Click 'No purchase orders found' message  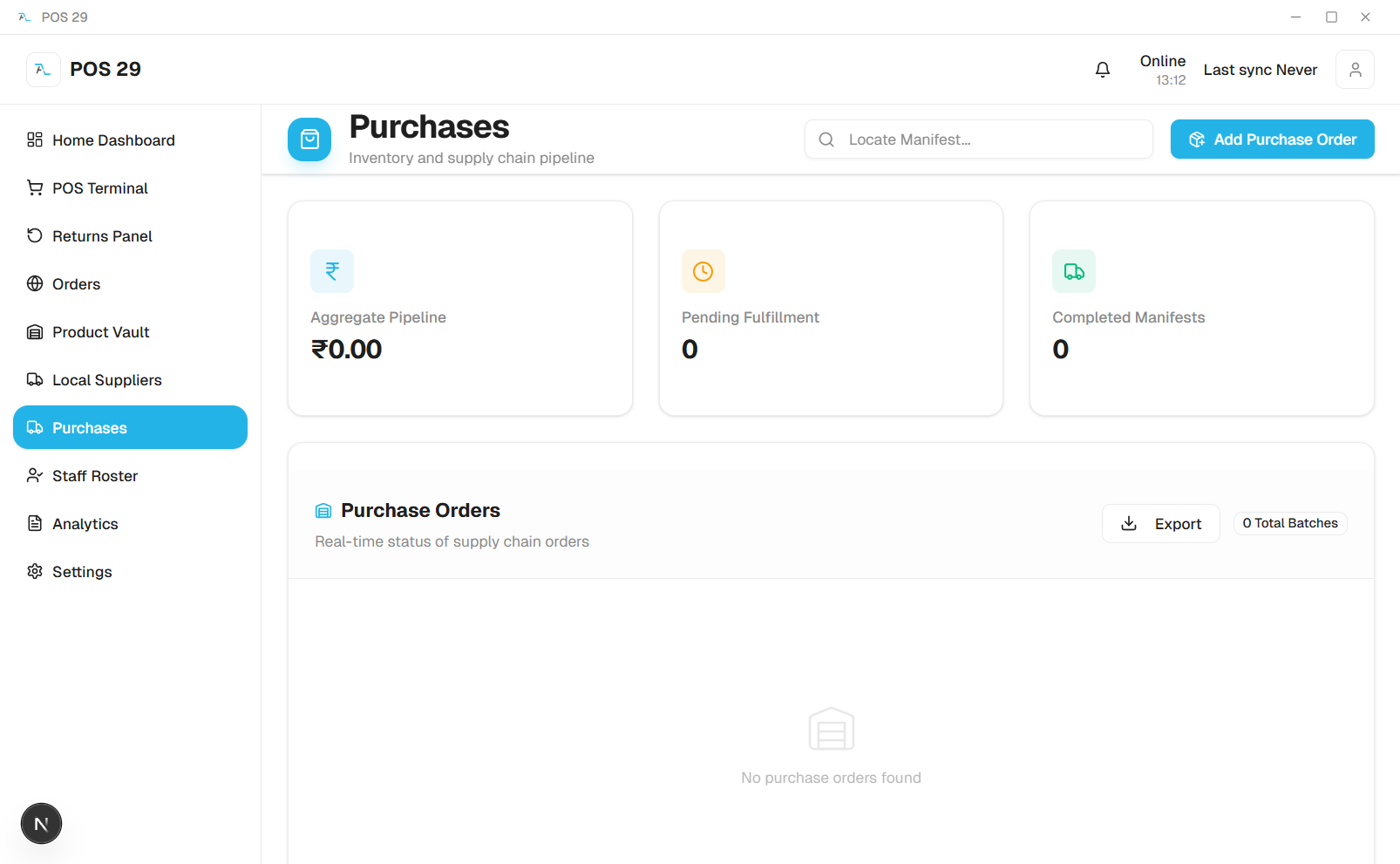point(831,778)
